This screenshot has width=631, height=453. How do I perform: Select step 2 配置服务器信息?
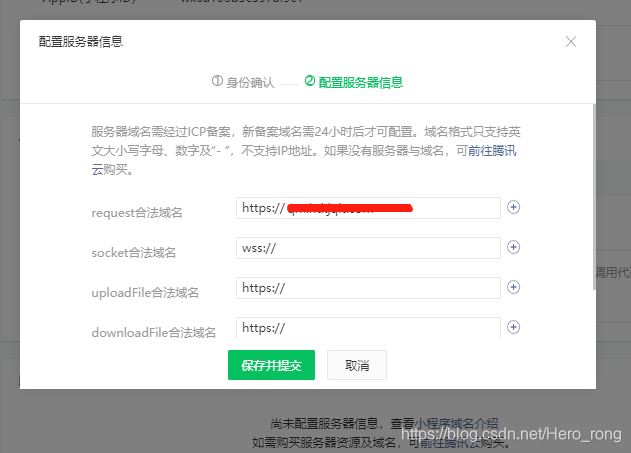[354, 82]
